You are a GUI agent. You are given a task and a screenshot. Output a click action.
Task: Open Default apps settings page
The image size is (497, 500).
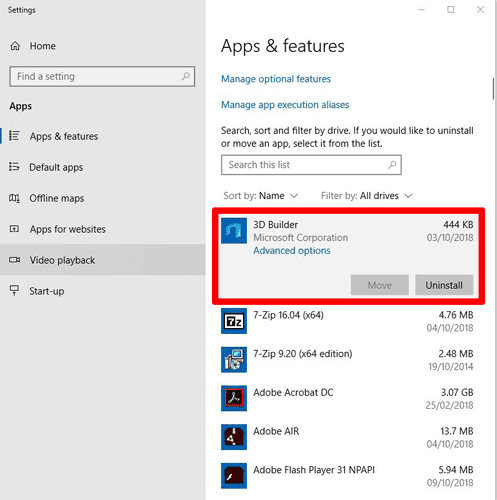(x=103, y=167)
